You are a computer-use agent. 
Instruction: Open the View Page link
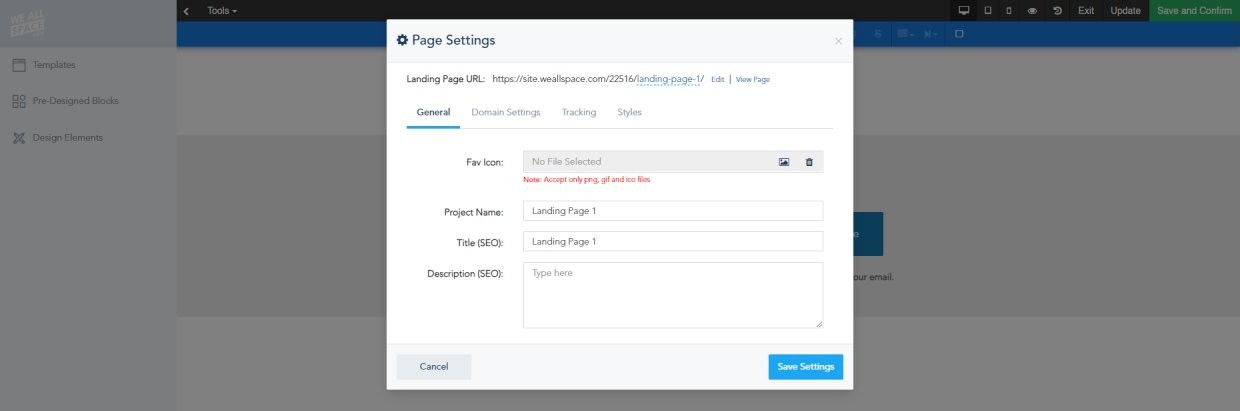pyautogui.click(x=752, y=79)
